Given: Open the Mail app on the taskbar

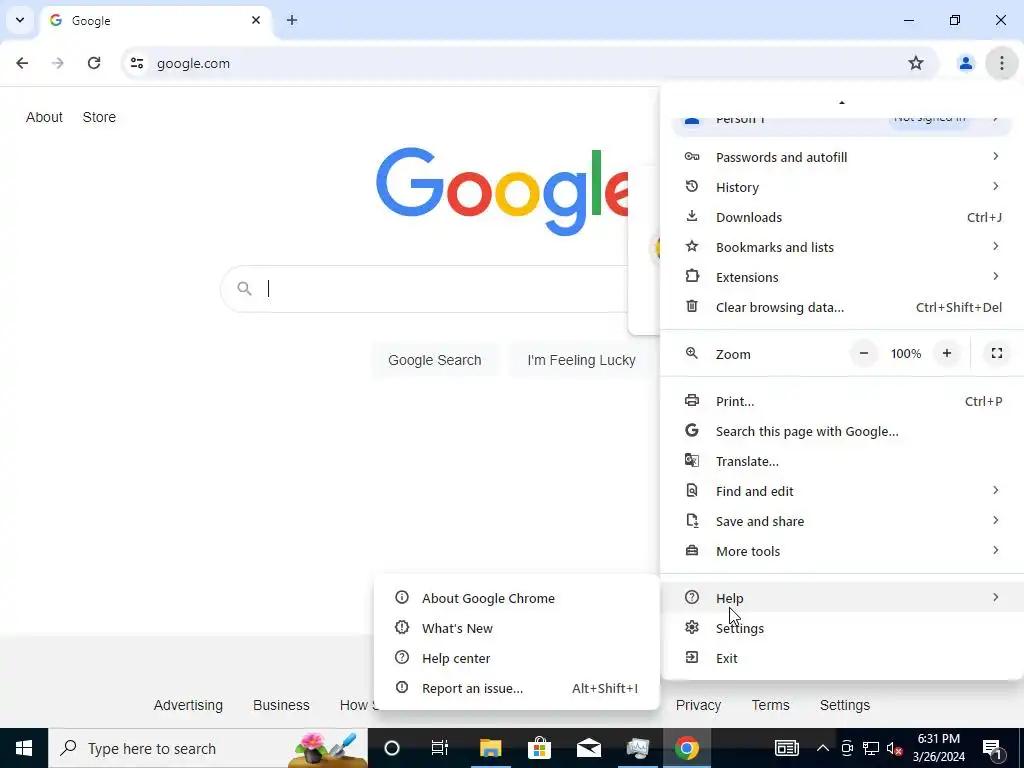Looking at the screenshot, I should point(588,748).
